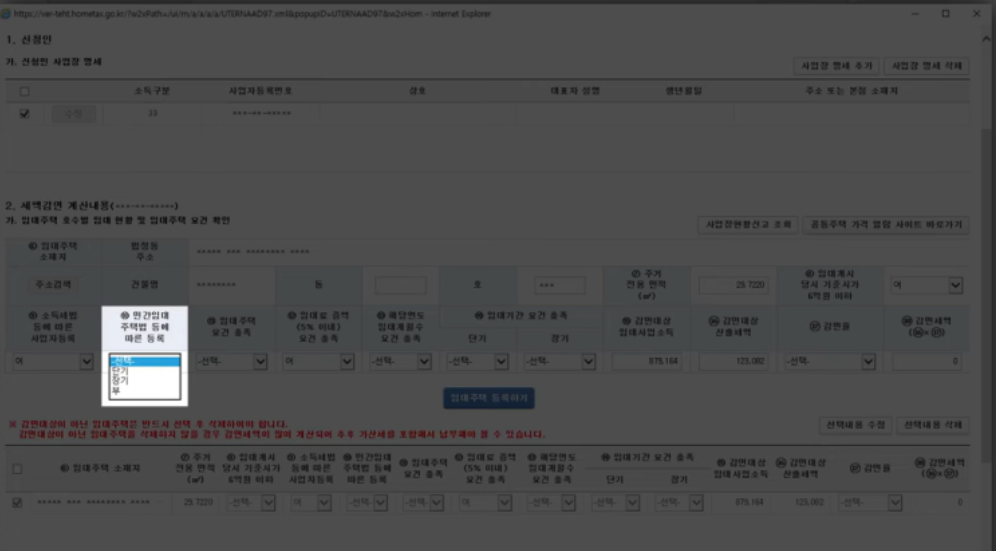Select the masked 사업자등록번호 cell in the applicant row
This screenshot has height=551, width=996.
261,114
